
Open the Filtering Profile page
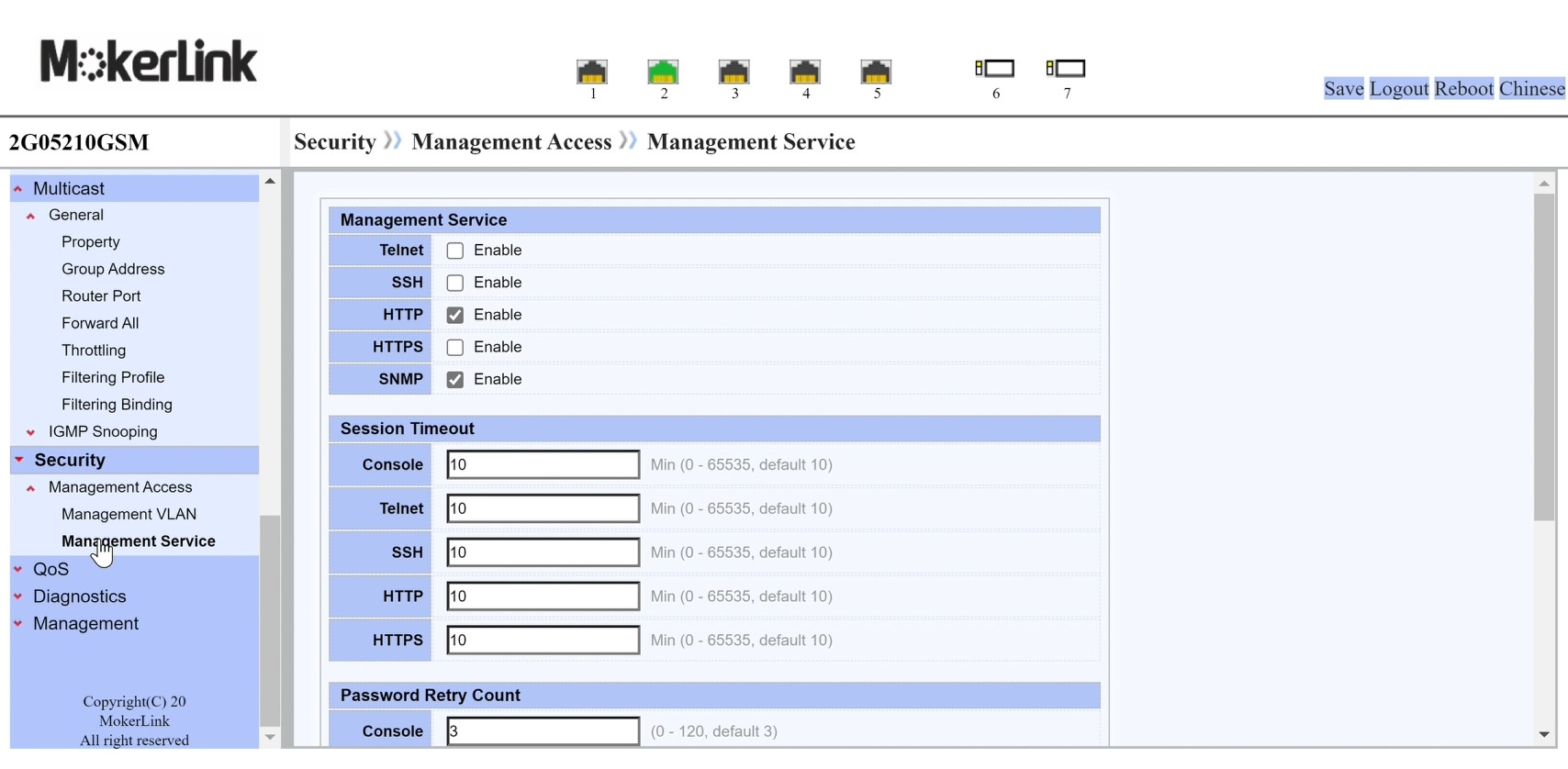click(113, 377)
